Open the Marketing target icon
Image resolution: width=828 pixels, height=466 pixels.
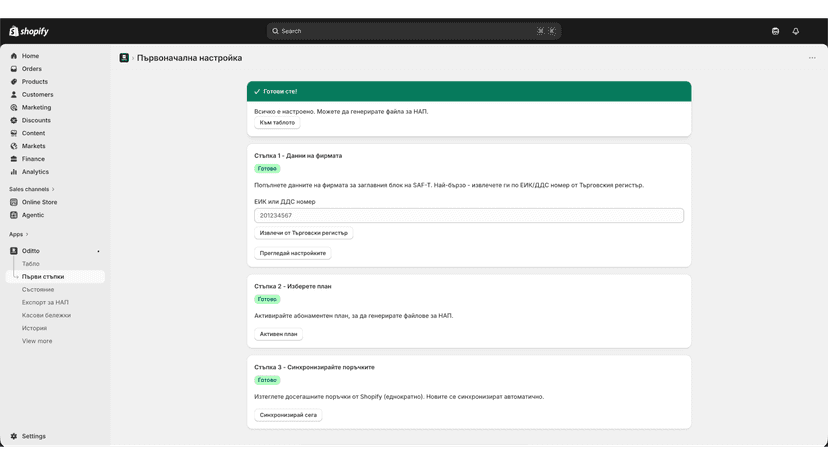[14, 107]
